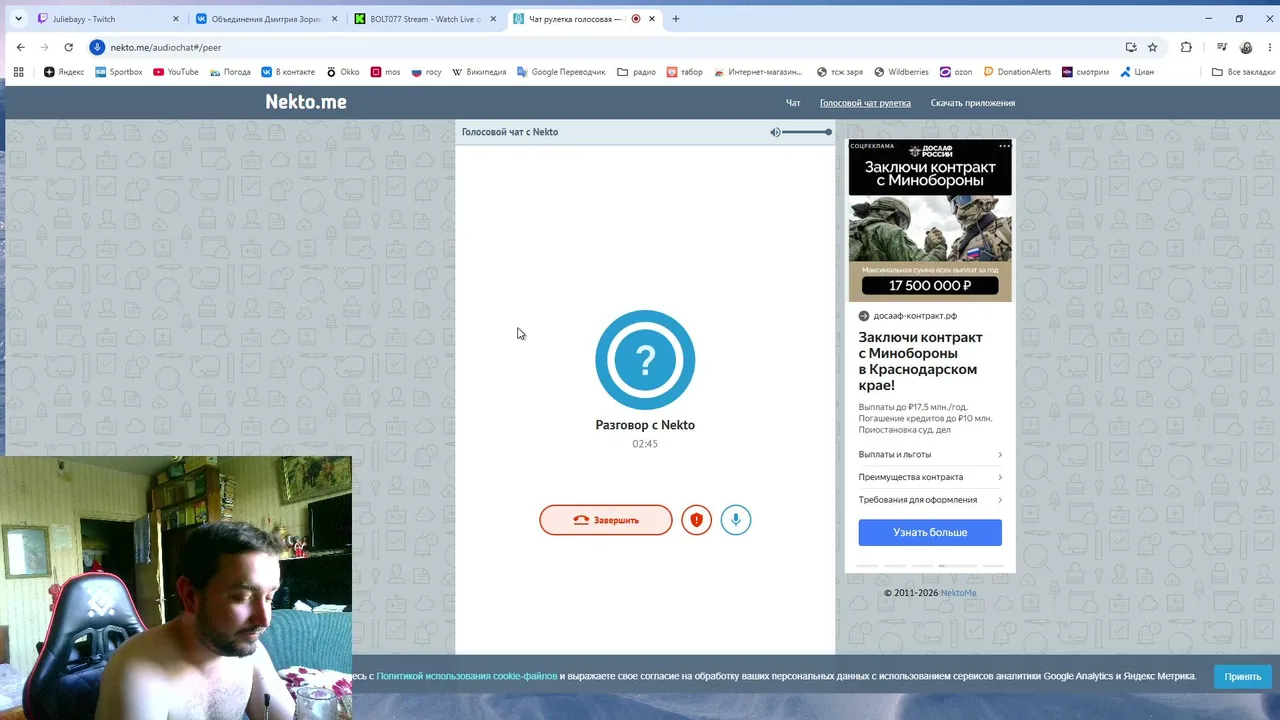Switch to the Juliebayy Twitch tab

coord(109,19)
